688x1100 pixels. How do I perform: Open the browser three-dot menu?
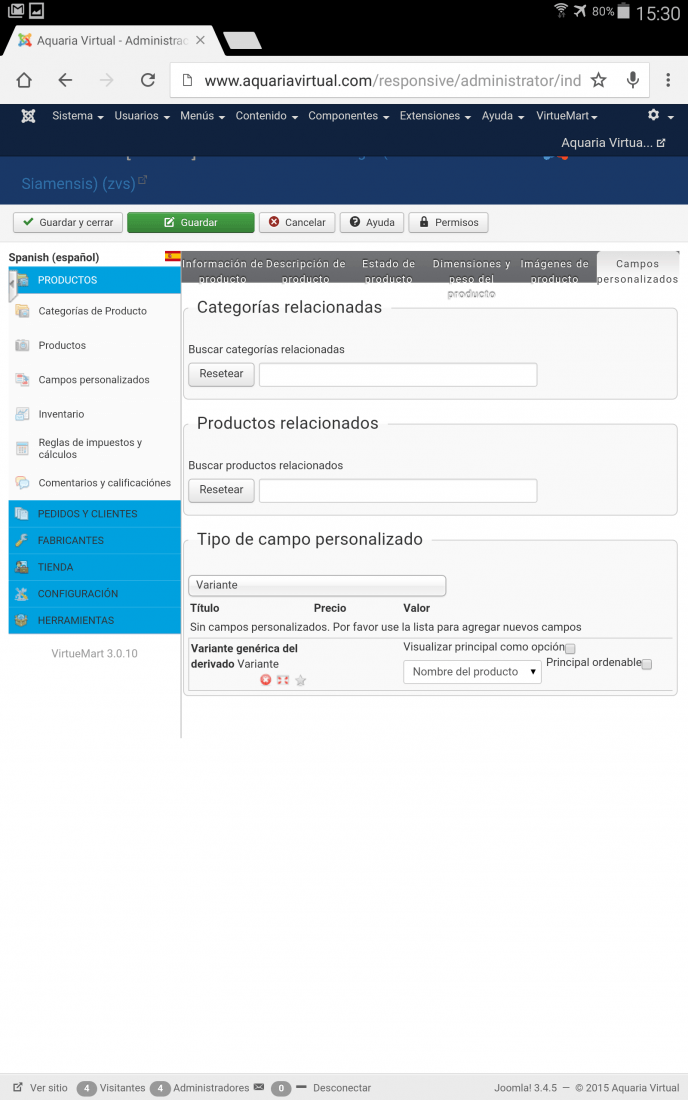click(668, 80)
